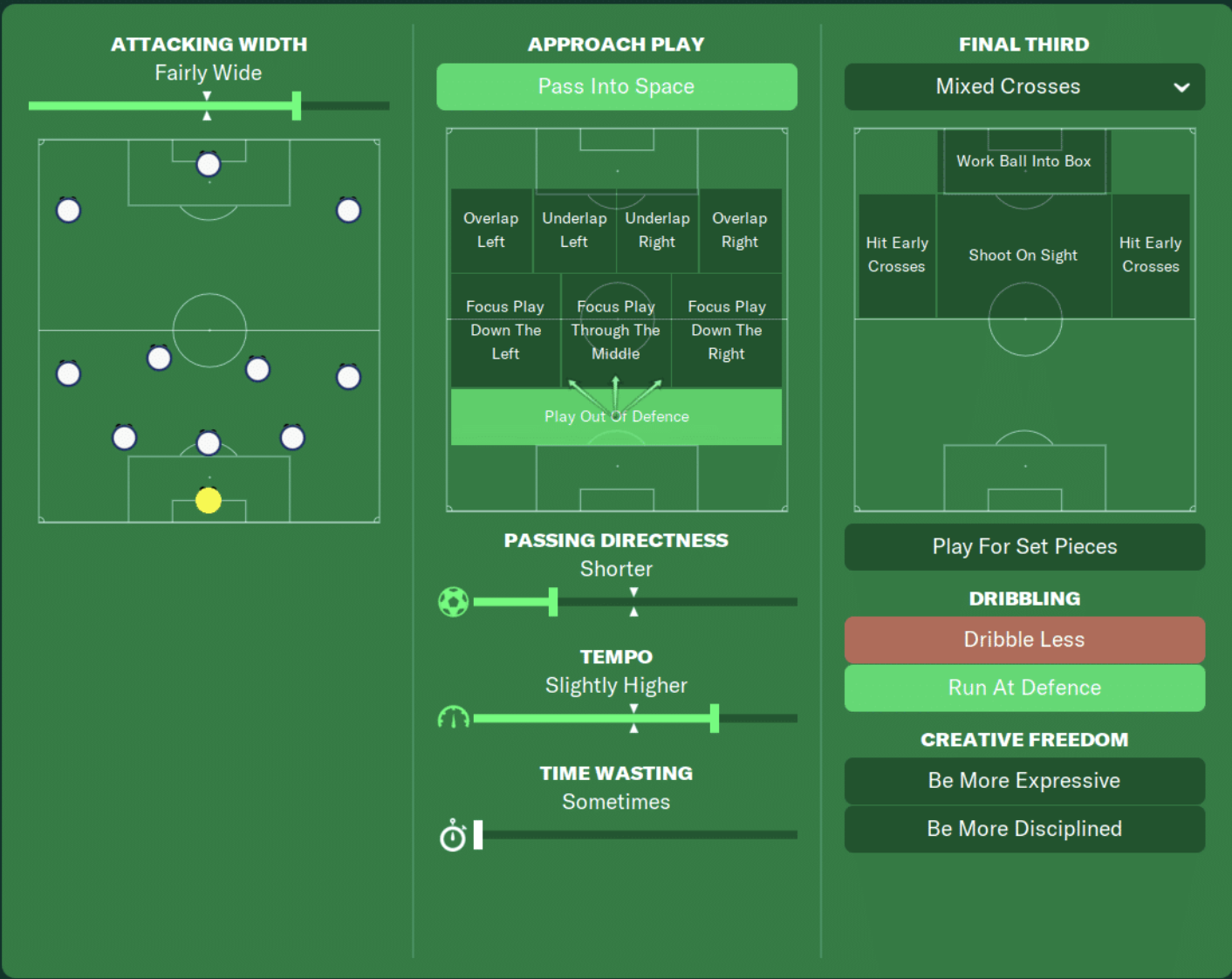Screen dimensions: 1232x979
Task: Click the Time Wasting slider handle
Action: point(478,835)
